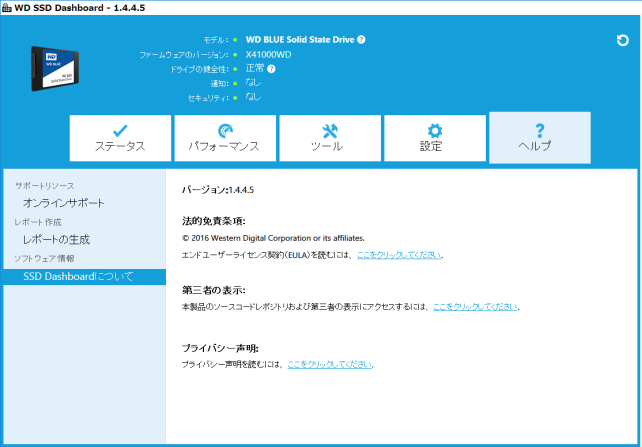The image size is (642, 447).
Task: Go to the ツール tab
Action: (330, 138)
